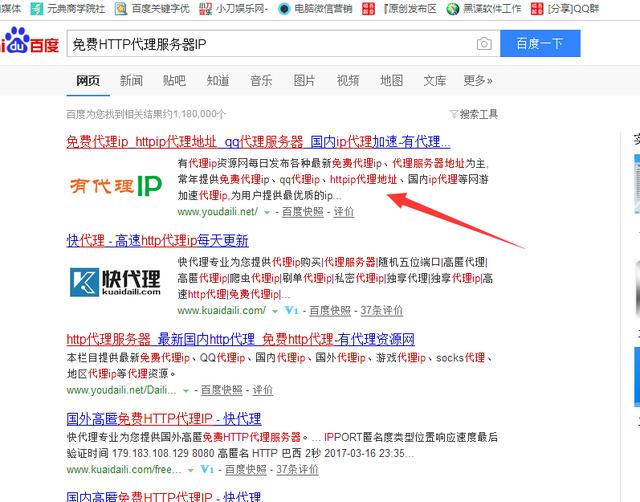The width and height of the screenshot is (640, 502).
Task: Open 百度快照 for www.kuaidaili.com/
Action: point(330,311)
